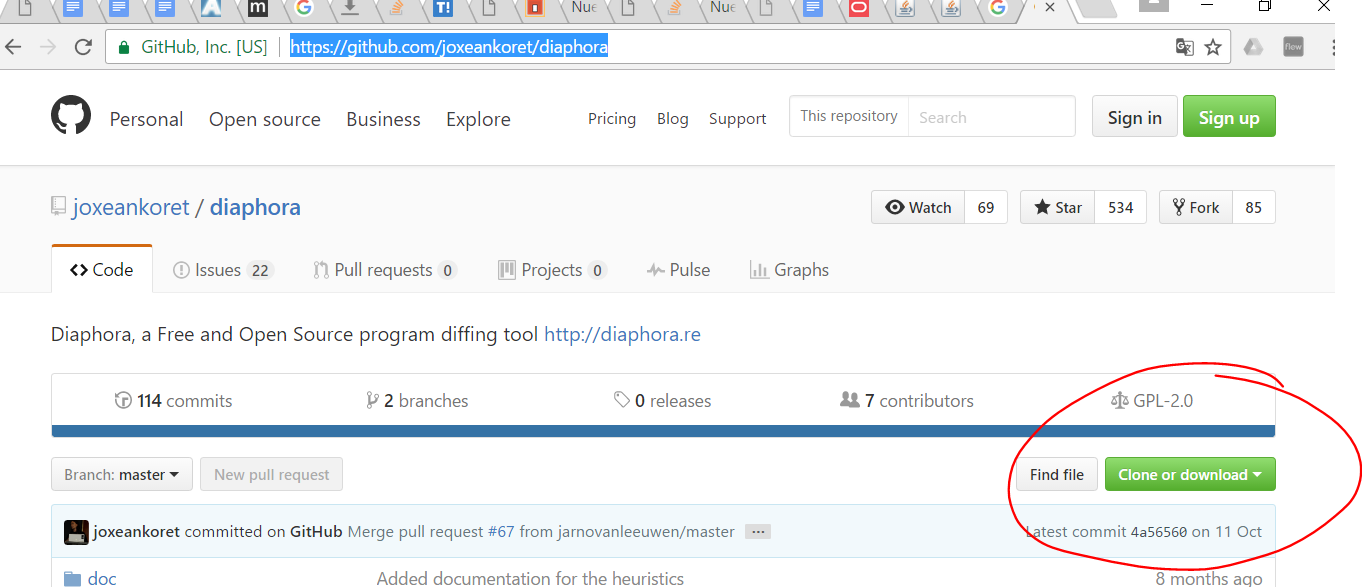Click the blue language bar
Image resolution: width=1362 pixels, height=587 pixels.
pos(663,431)
